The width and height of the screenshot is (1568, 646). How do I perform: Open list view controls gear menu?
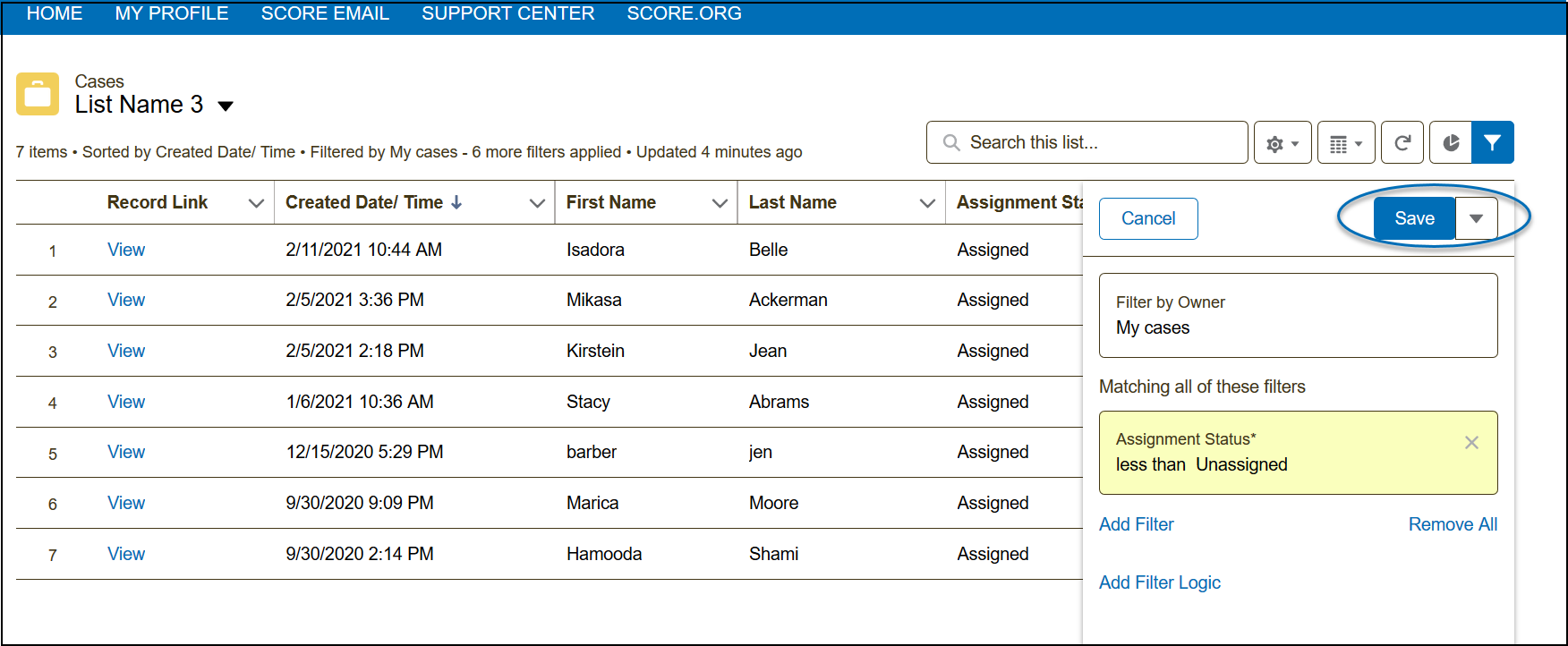pos(1282,143)
